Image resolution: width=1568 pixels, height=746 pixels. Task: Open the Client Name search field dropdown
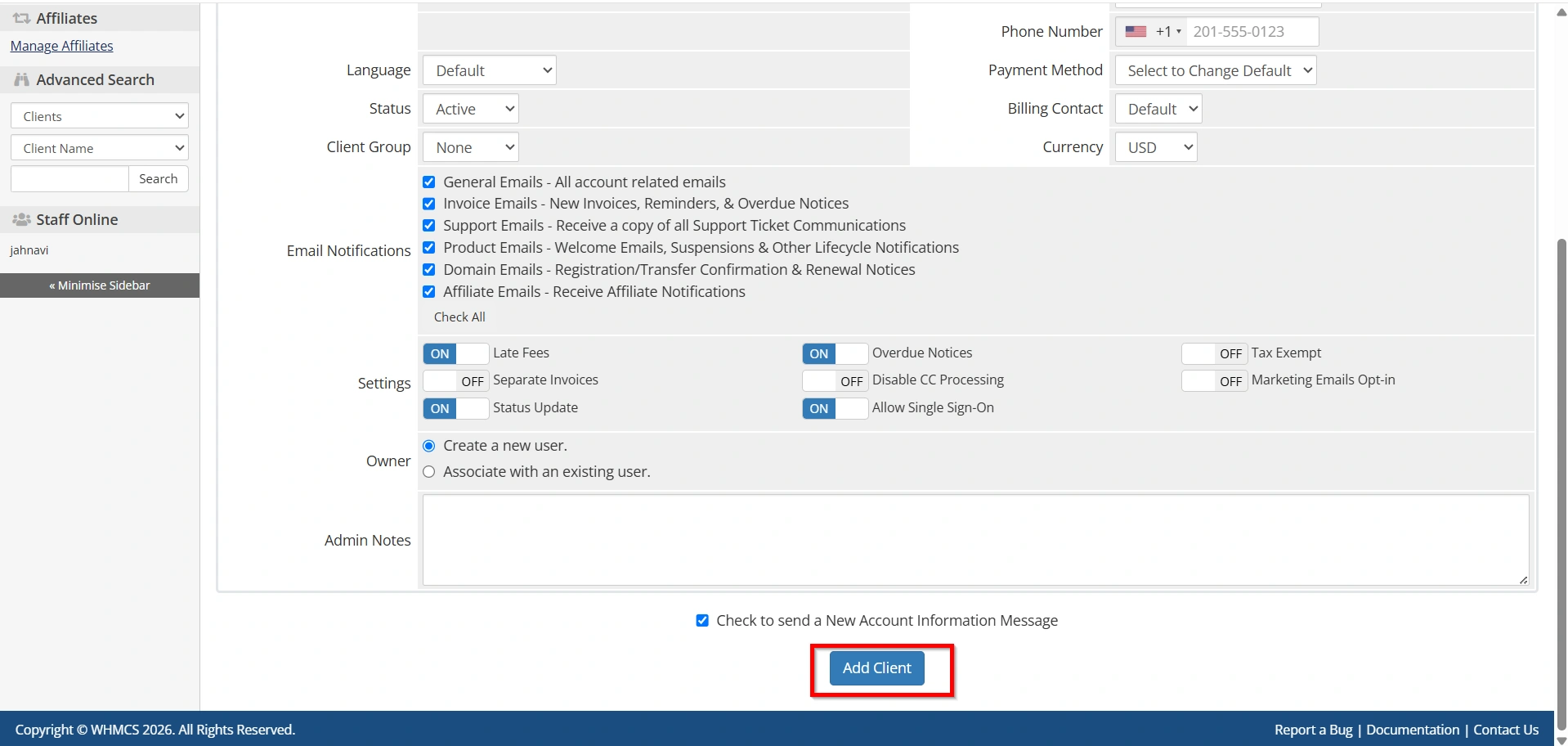[x=100, y=148]
